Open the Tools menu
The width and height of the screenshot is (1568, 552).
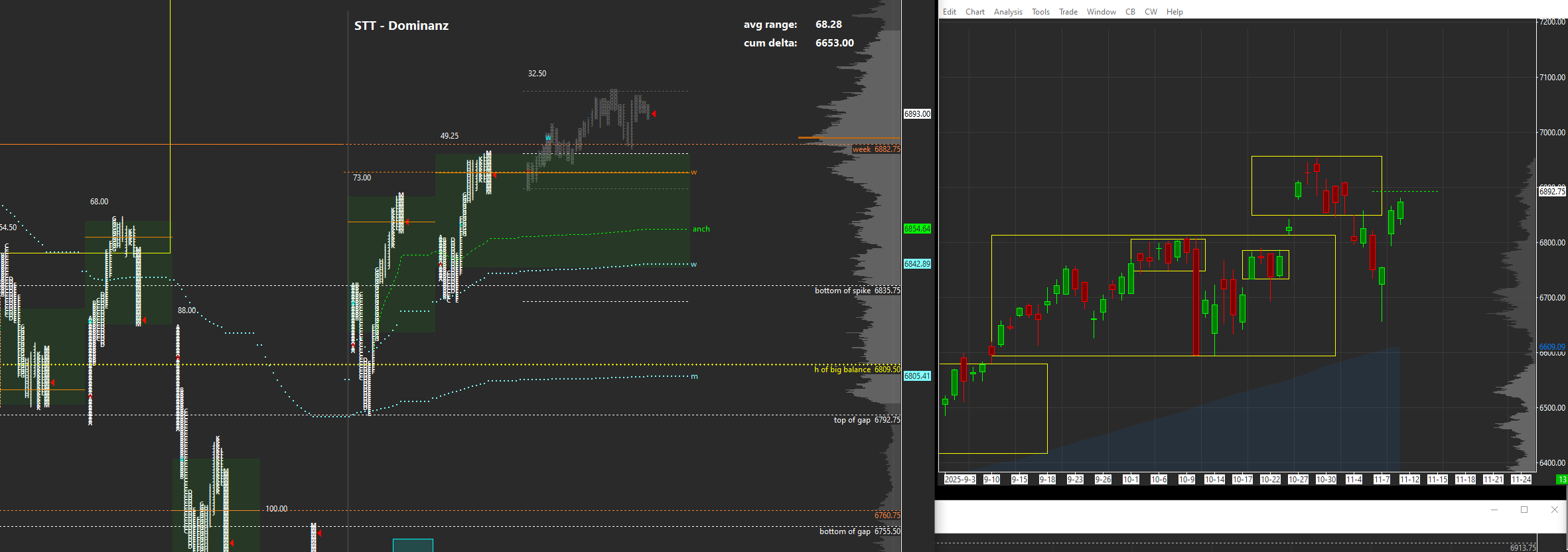(1040, 12)
